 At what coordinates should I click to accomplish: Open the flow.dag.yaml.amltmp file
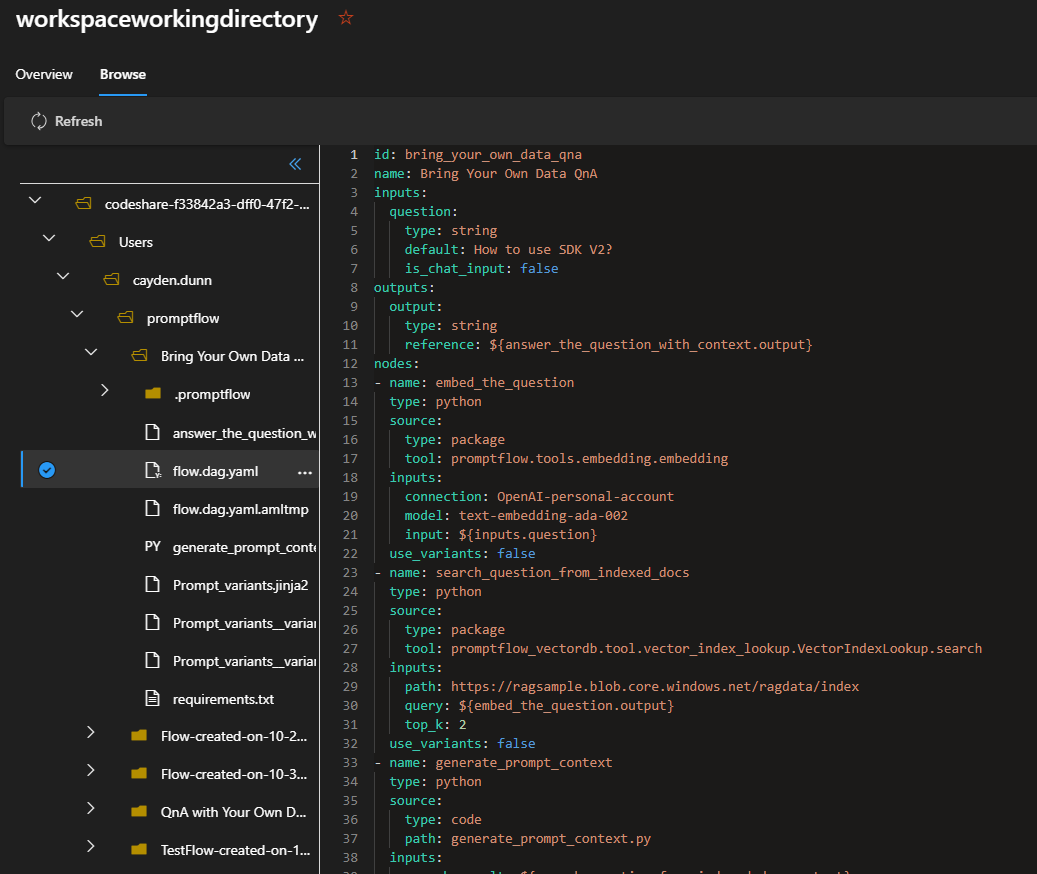pos(241,509)
